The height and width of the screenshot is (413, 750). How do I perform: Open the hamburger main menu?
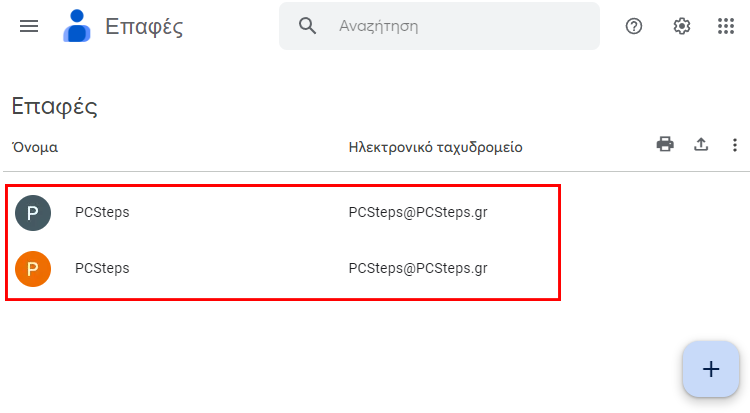(29, 26)
